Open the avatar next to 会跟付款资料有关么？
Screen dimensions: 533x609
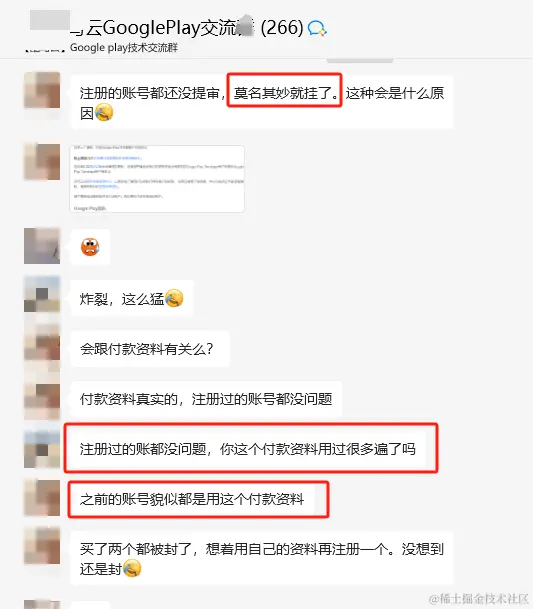[42, 342]
